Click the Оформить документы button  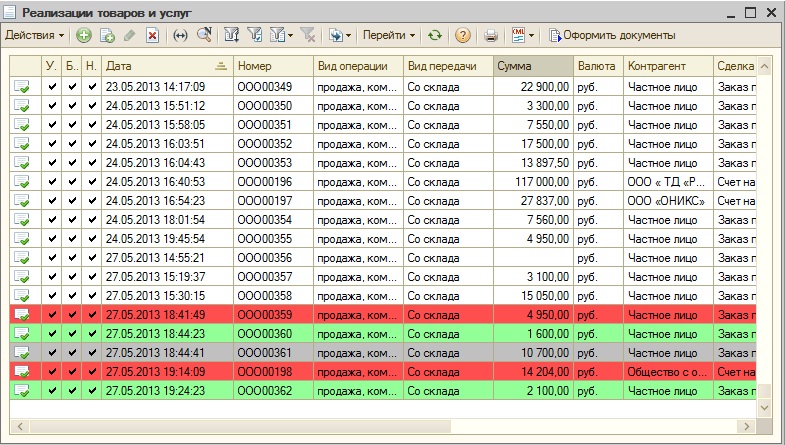pos(612,36)
